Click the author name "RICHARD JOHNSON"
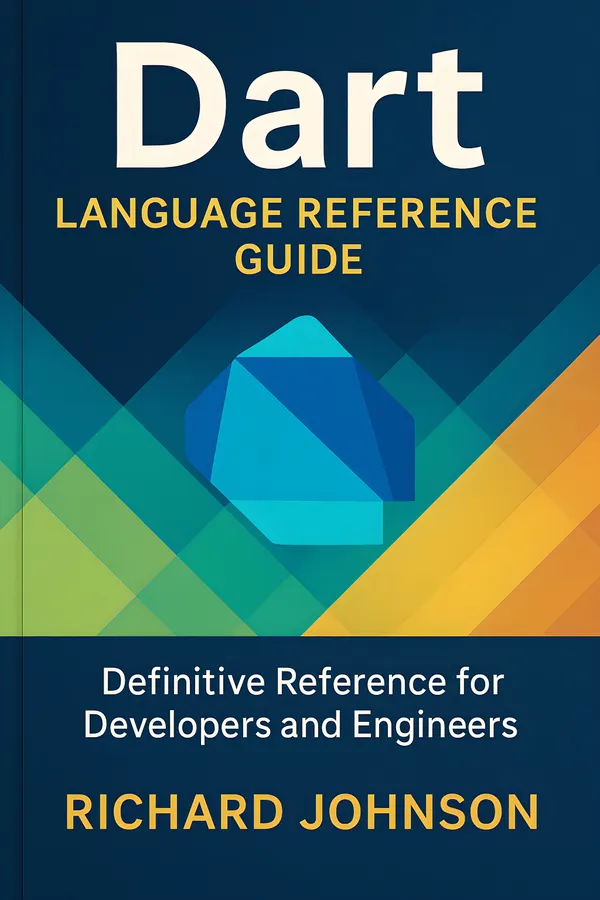Screen dimensions: 600x900 (301, 812)
